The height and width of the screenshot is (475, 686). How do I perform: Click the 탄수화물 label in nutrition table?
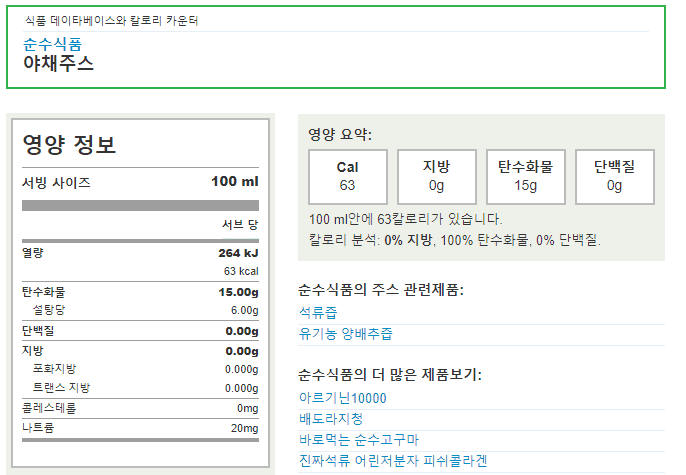point(43,292)
